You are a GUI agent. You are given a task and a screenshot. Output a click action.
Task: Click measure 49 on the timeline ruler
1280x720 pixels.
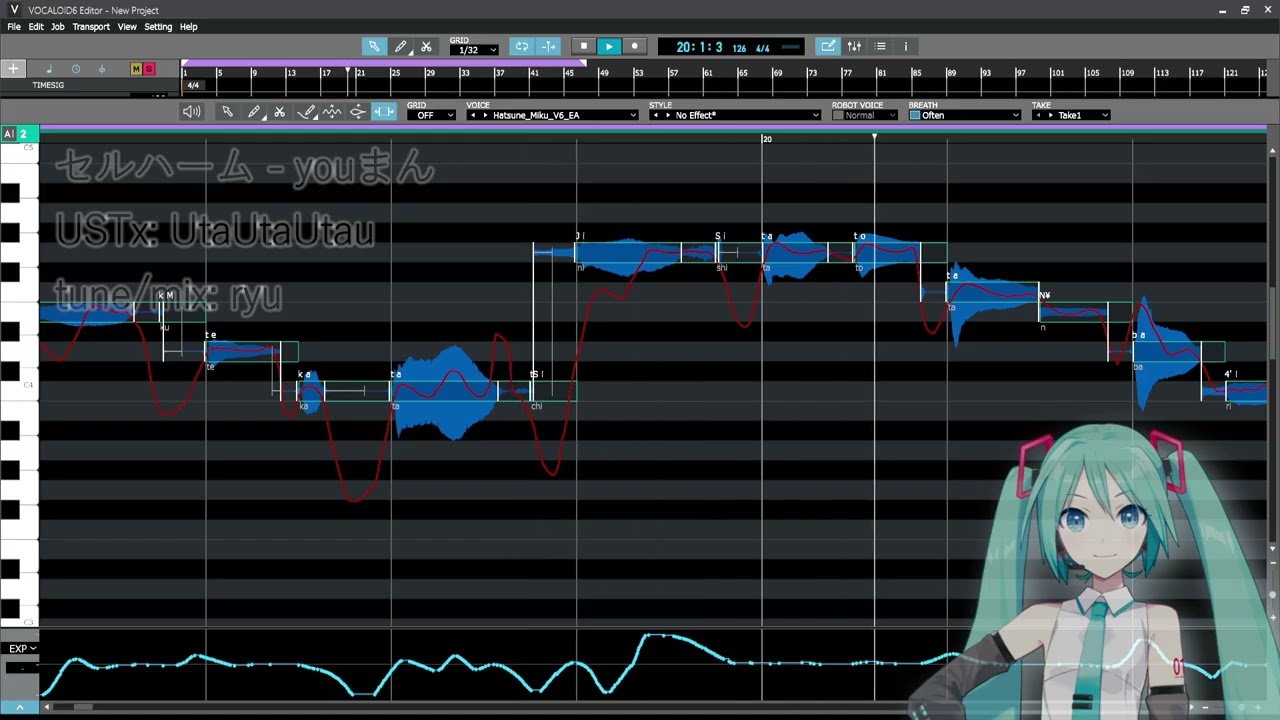(605, 72)
